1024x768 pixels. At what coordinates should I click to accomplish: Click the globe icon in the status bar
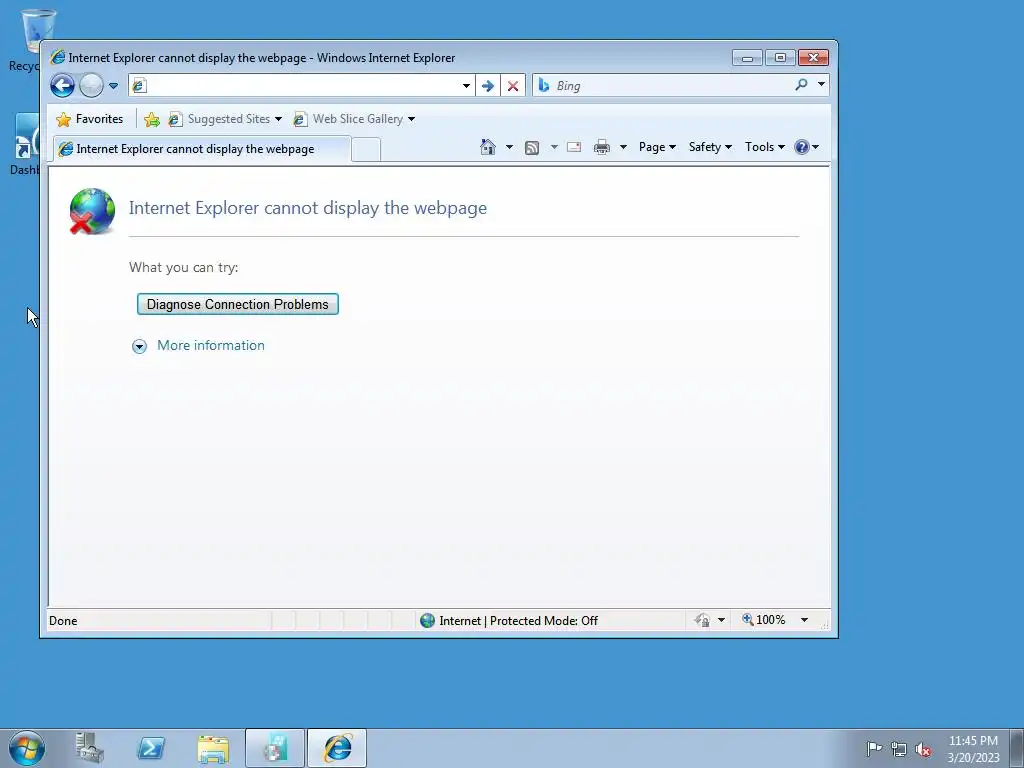[428, 620]
